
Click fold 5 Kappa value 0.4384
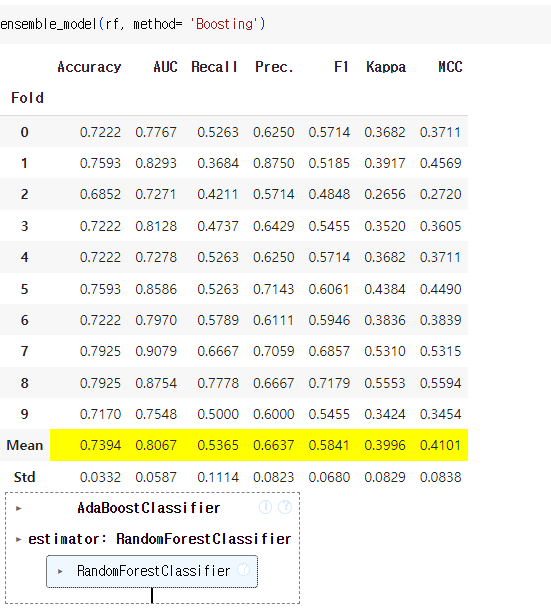(385, 289)
